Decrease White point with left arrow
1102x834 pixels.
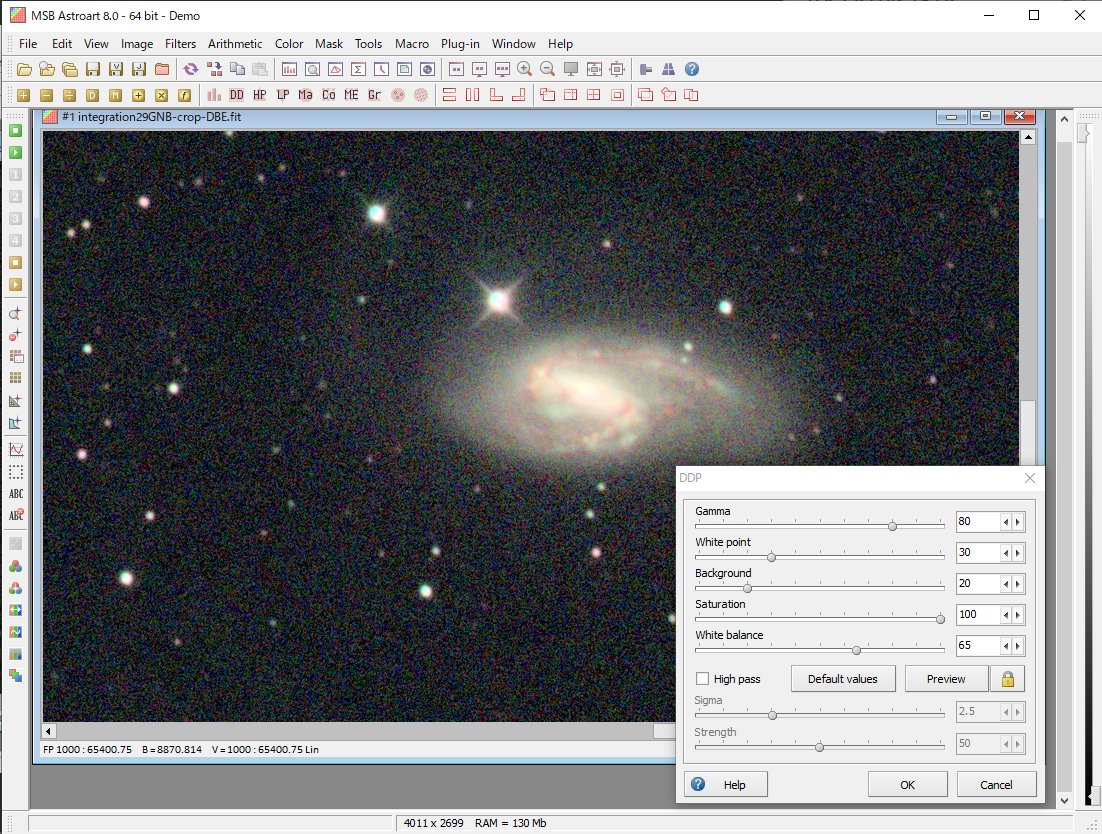pyautogui.click(x=1007, y=553)
